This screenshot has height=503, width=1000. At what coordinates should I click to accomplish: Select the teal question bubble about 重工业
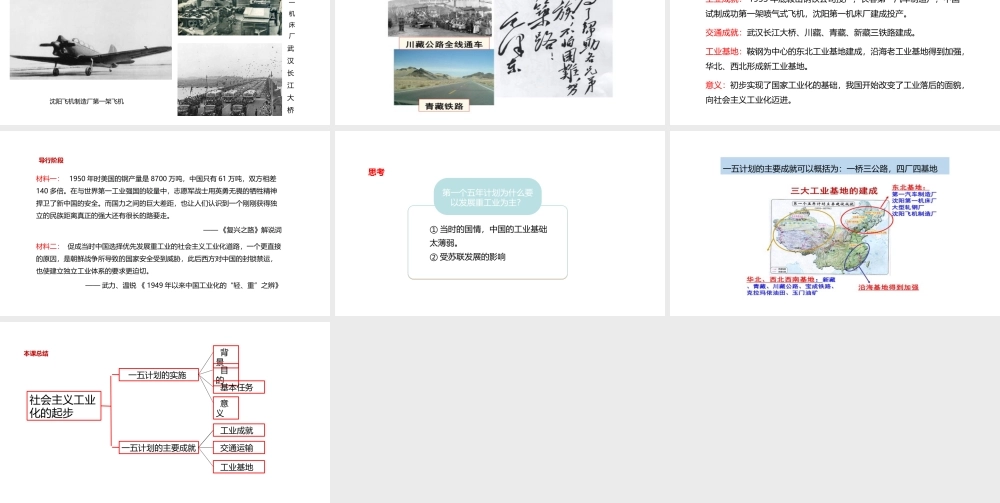[x=488, y=196]
